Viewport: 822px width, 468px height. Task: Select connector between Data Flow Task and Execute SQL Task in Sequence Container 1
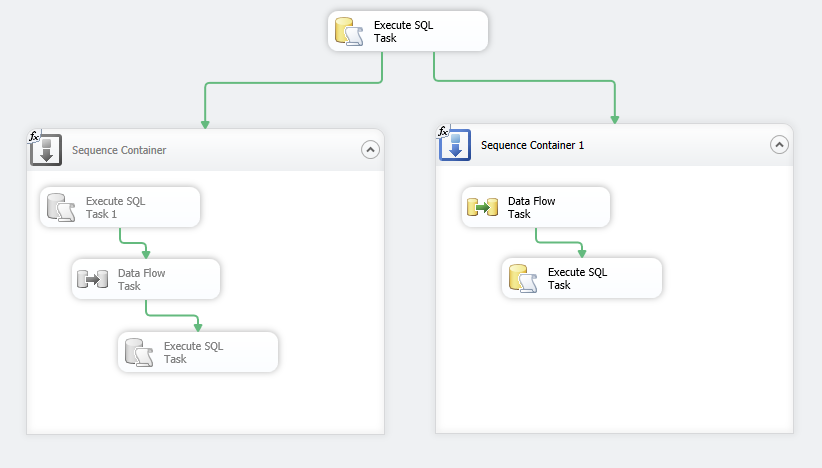click(558, 241)
